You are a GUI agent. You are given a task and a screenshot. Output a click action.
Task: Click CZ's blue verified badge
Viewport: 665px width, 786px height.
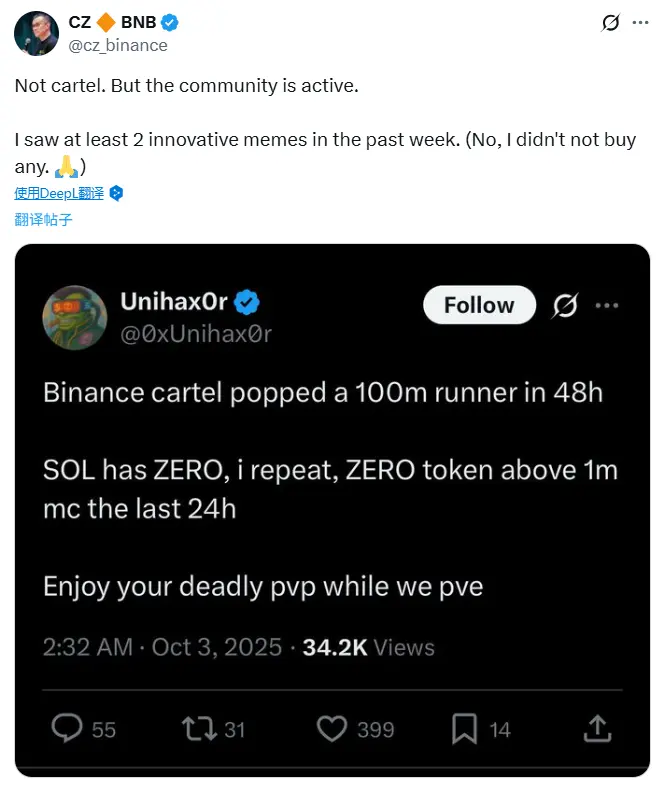pos(169,23)
